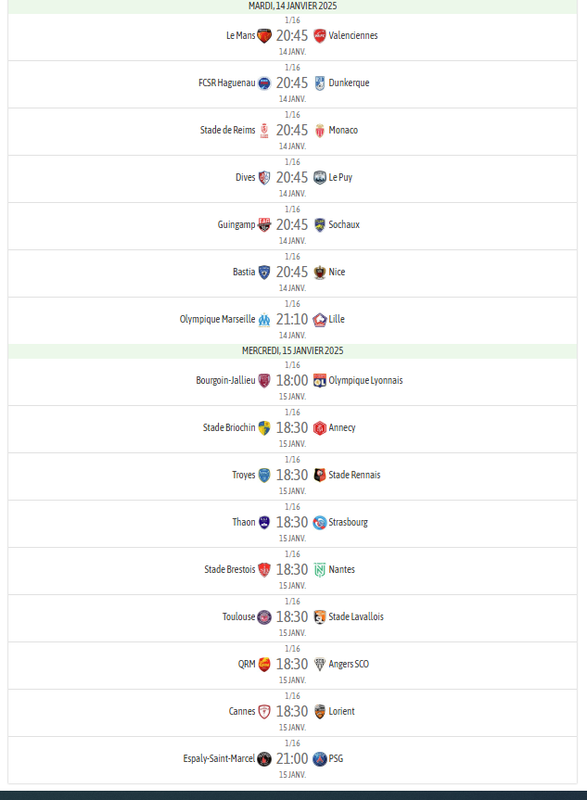Click the Valenciennes club crest
The image size is (587, 800).
coord(320,36)
